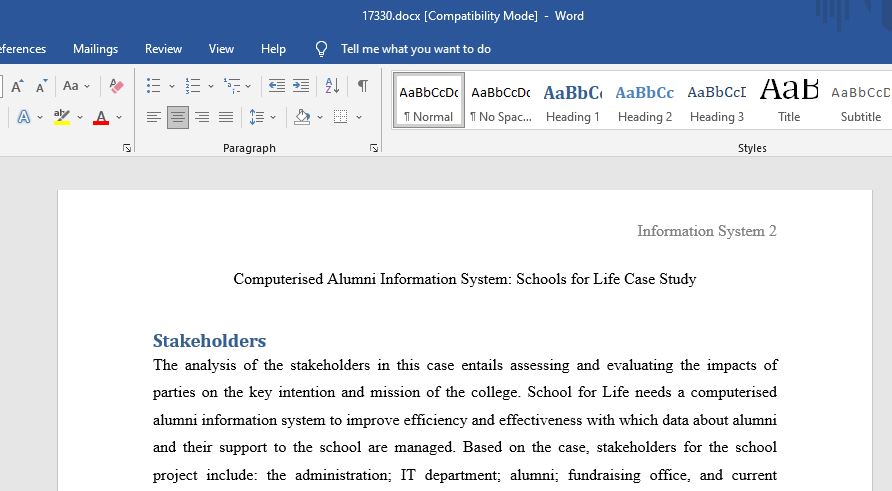Click the document title line

(465, 279)
